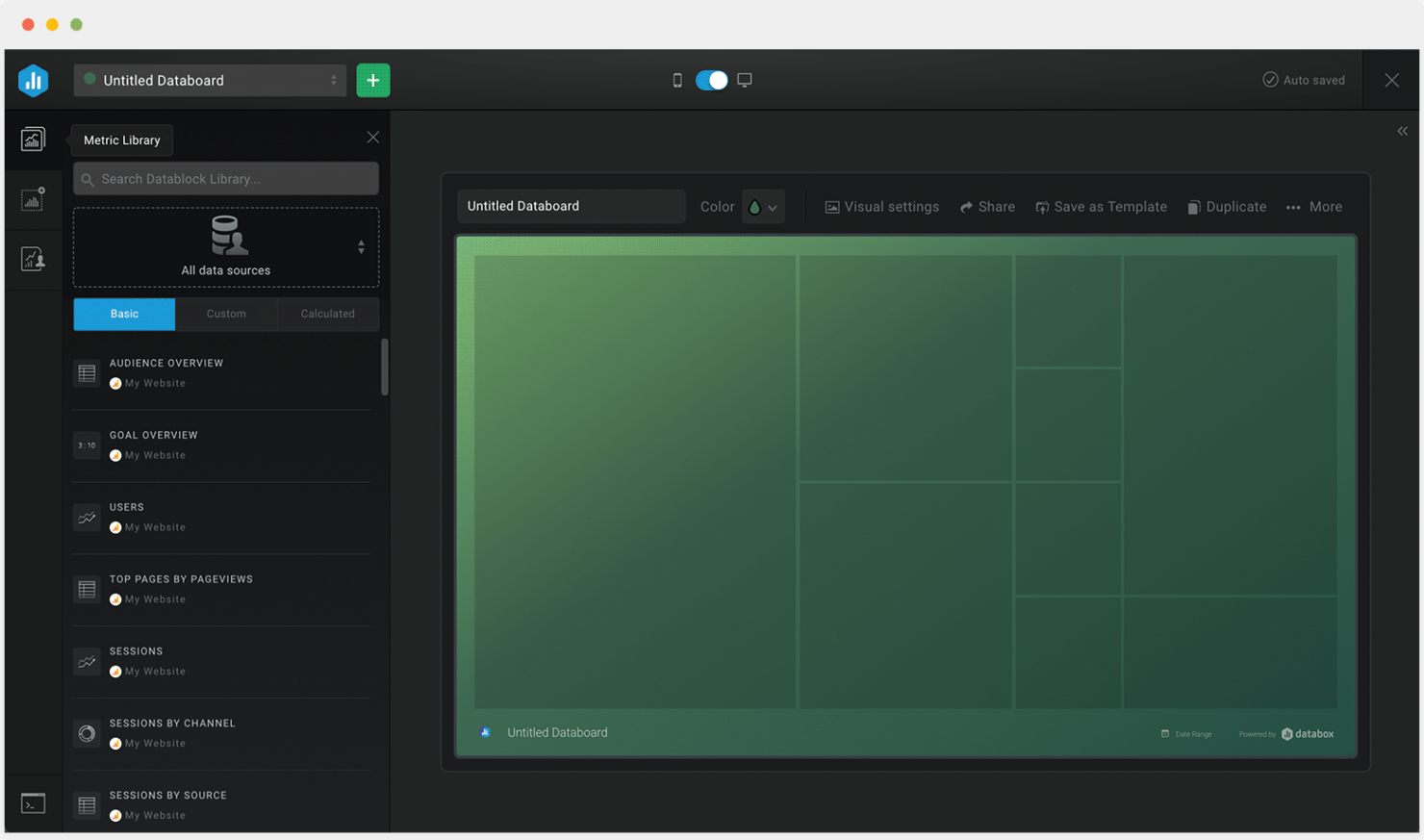Open Visual settings for the databoard

(x=880, y=207)
